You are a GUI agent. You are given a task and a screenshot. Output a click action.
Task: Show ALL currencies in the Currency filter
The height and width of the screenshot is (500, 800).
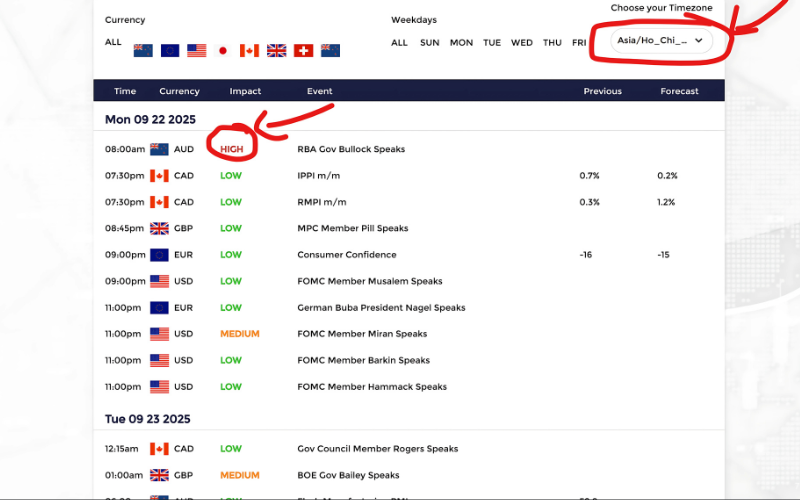click(113, 42)
